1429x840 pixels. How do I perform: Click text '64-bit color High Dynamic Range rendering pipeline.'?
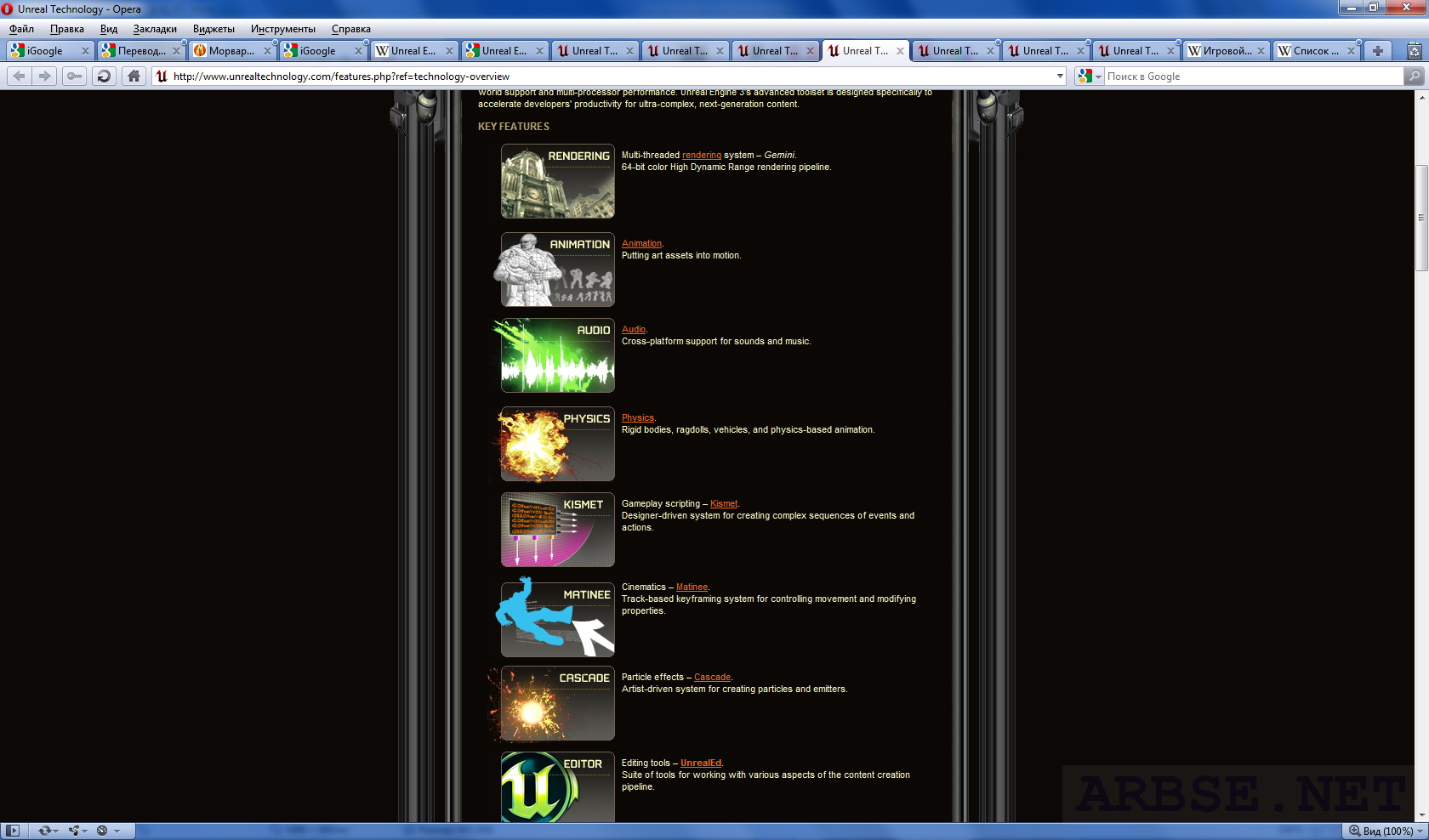[x=726, y=167]
